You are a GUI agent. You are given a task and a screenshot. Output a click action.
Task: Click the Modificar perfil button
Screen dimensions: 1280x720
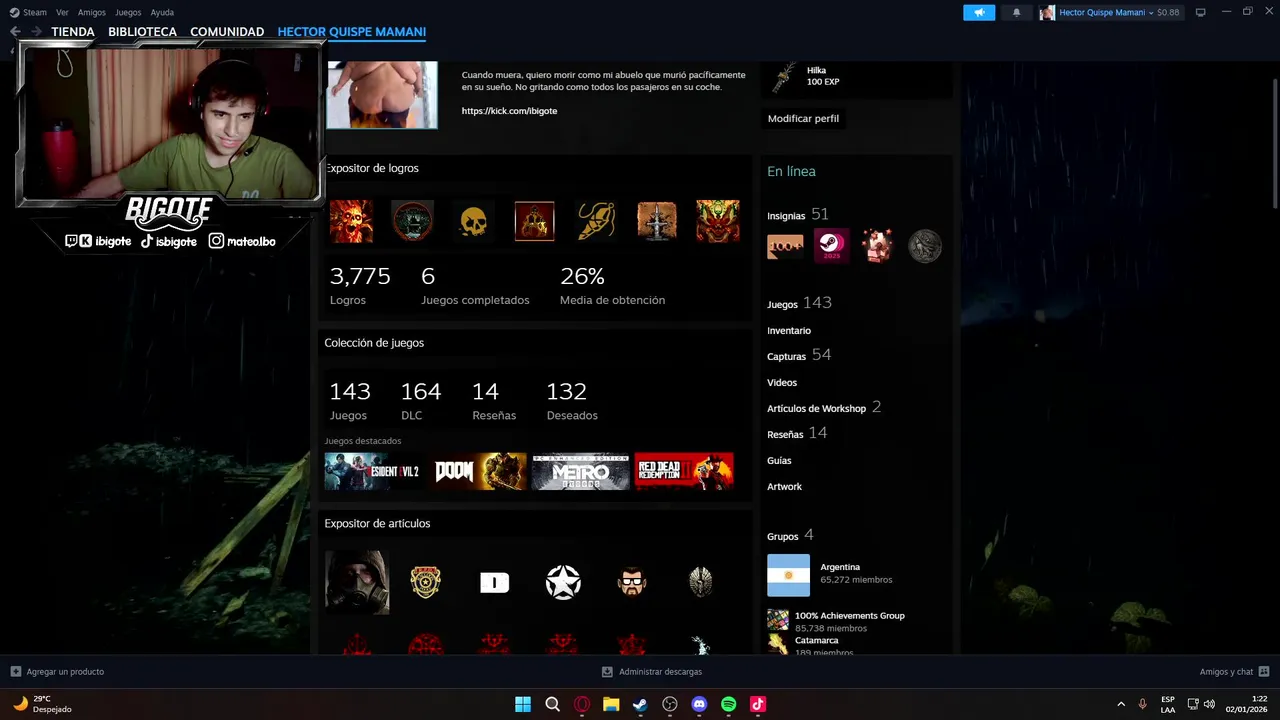(x=803, y=118)
